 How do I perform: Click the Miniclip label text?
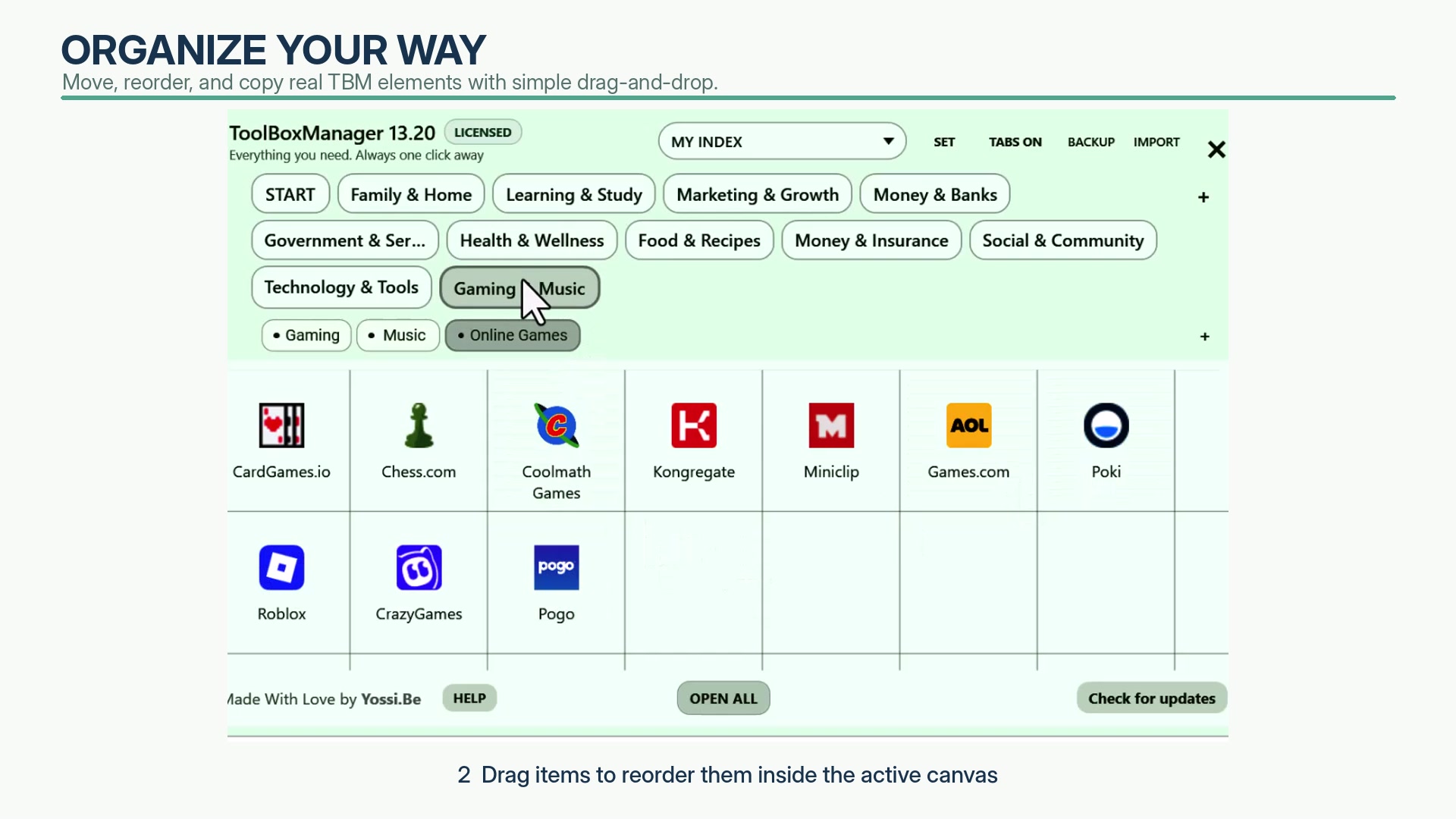[x=831, y=472]
